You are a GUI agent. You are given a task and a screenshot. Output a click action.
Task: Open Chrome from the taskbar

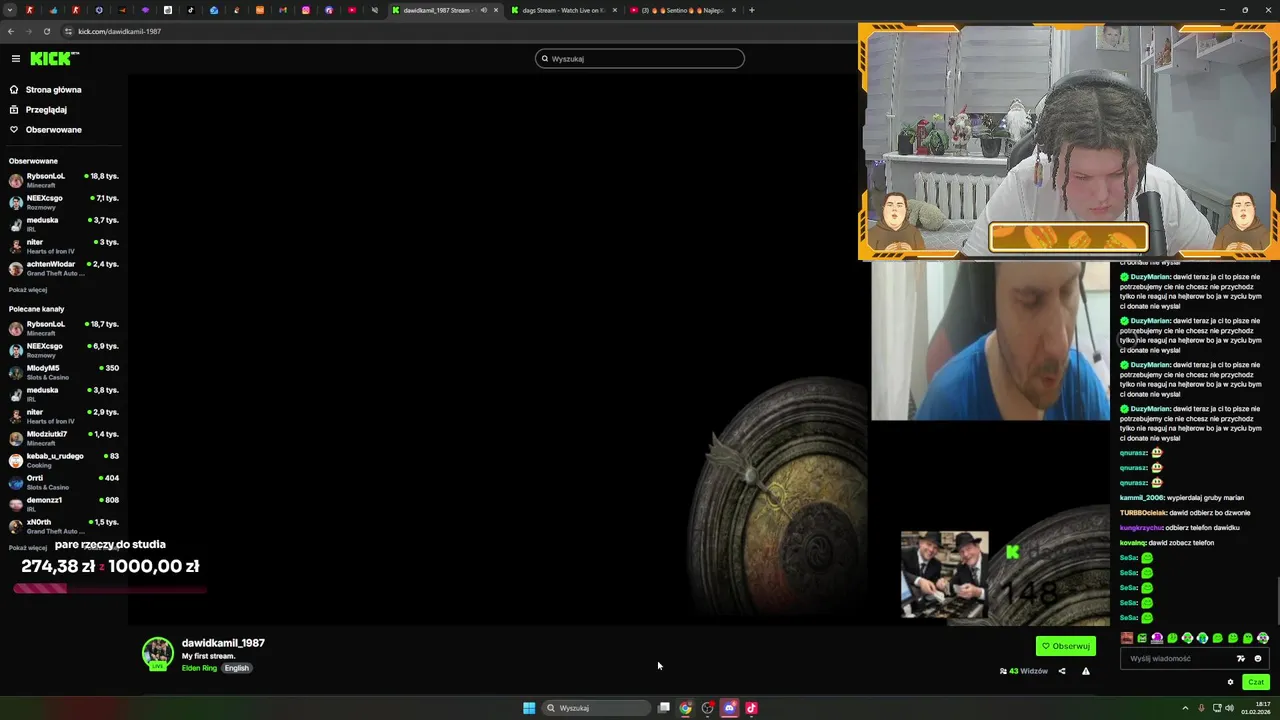point(685,708)
